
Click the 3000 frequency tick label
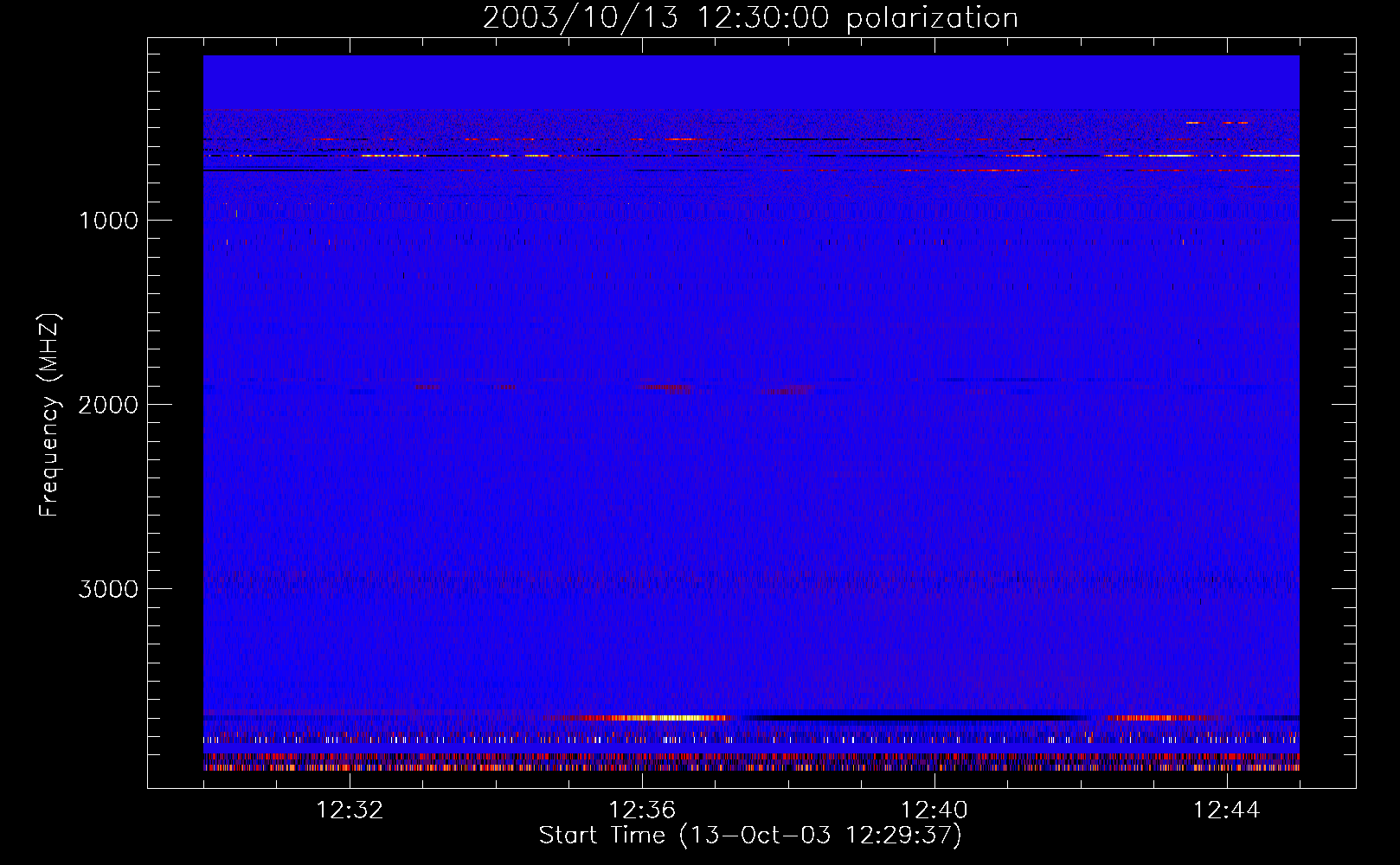pyautogui.click(x=108, y=589)
